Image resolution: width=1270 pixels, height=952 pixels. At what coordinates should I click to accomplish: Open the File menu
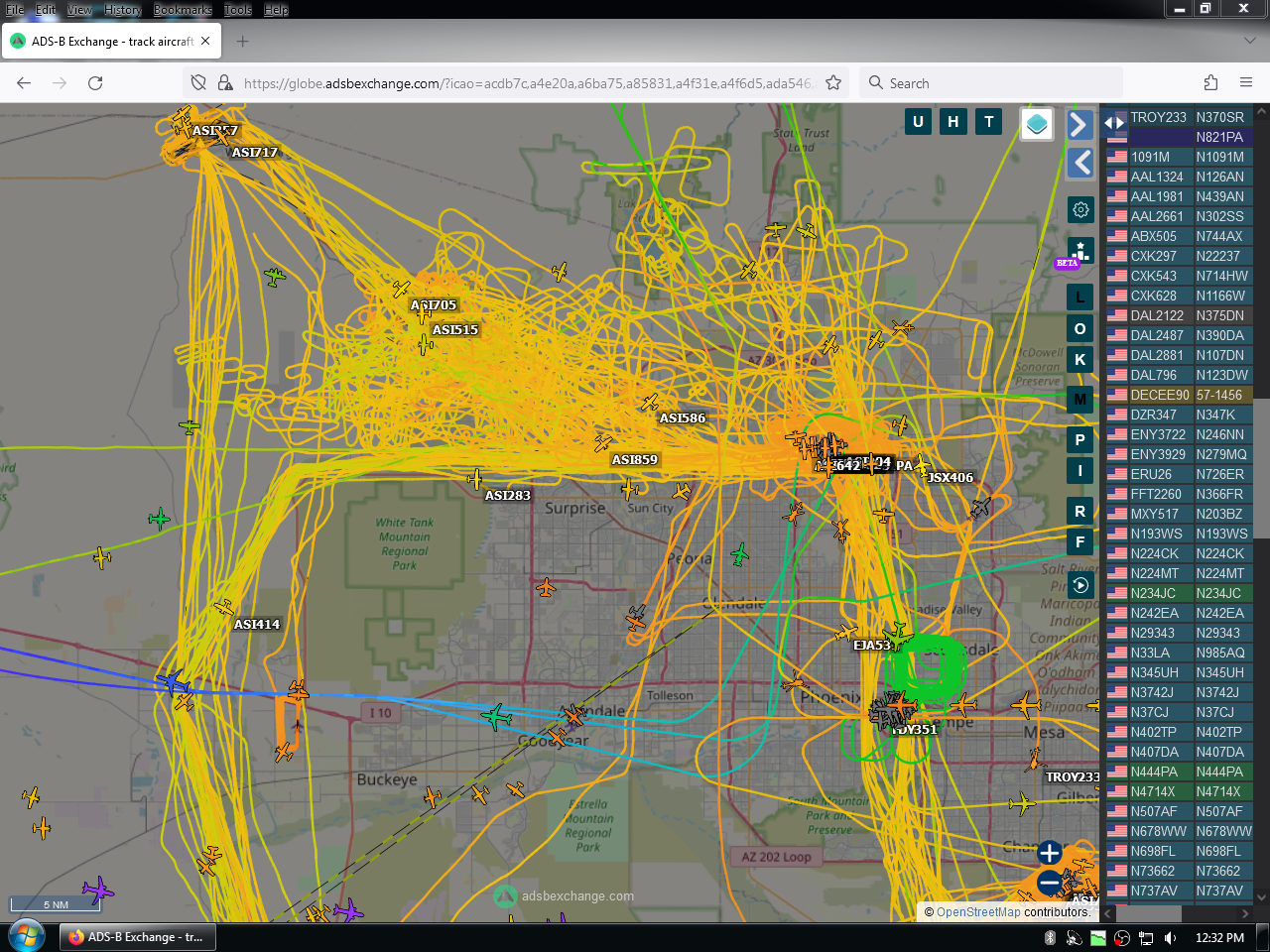click(16, 9)
